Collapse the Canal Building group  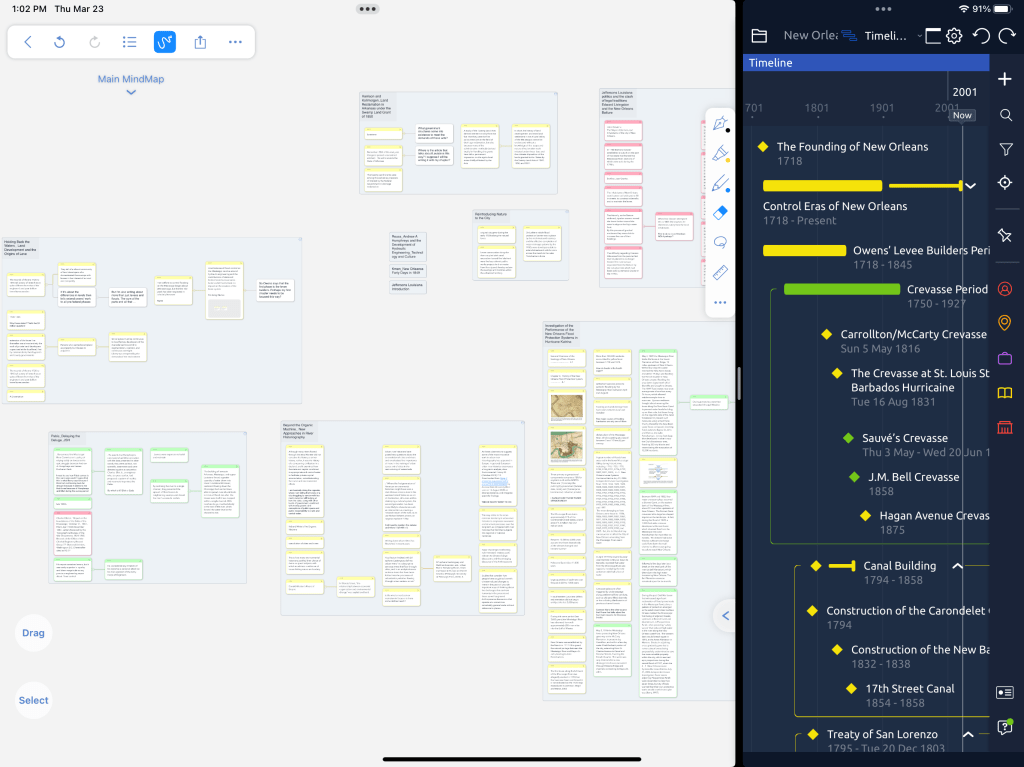957,566
